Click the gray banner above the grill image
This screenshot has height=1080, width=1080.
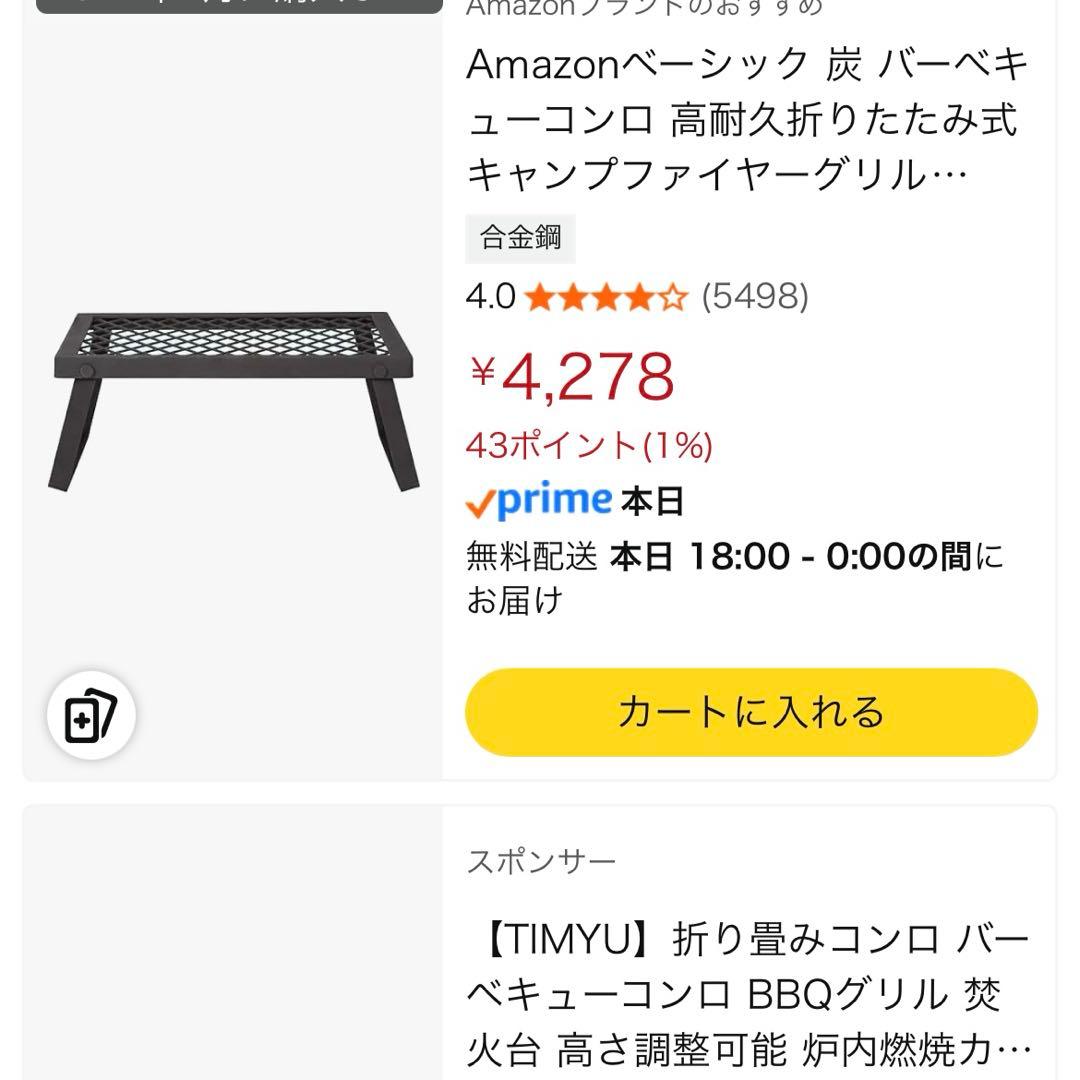(239, 5)
